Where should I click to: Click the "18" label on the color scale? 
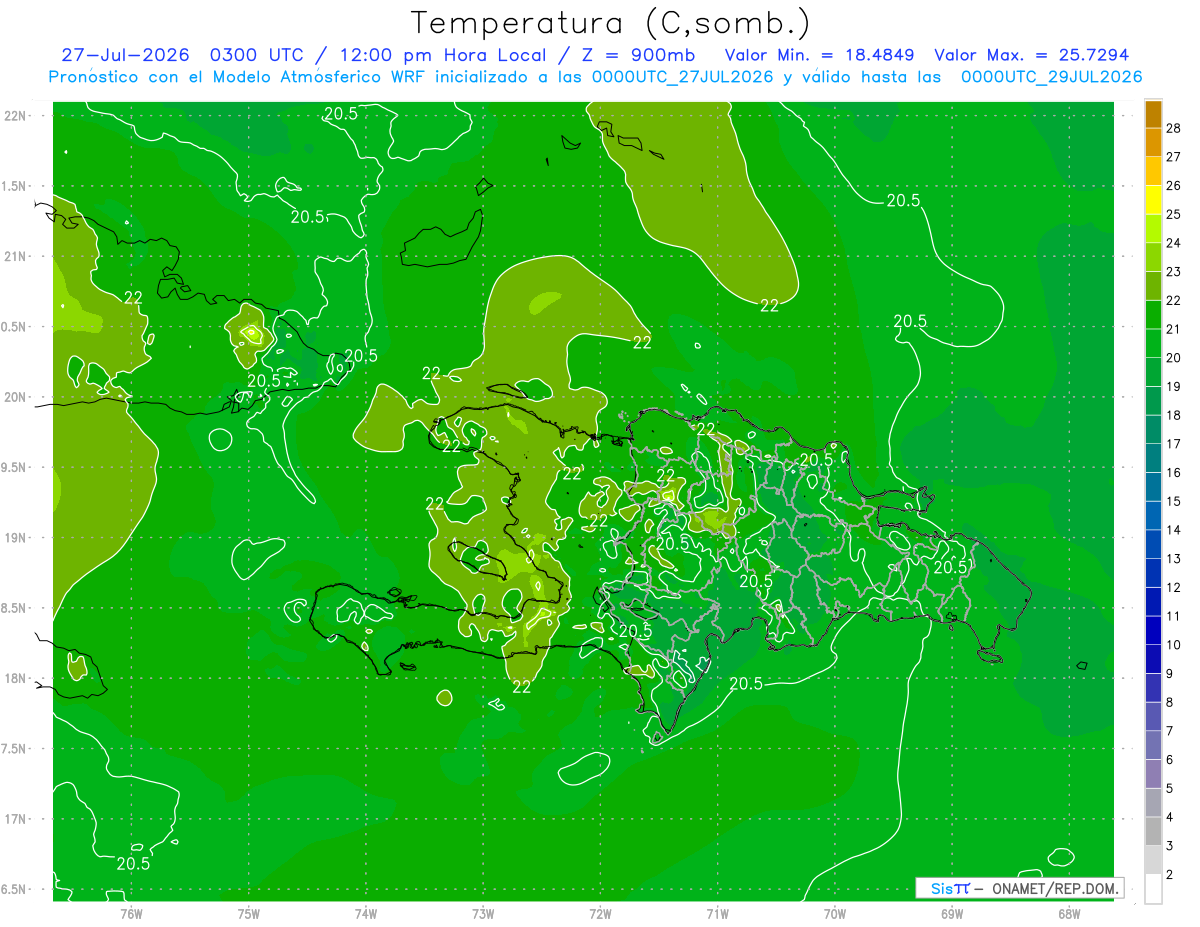click(1174, 415)
